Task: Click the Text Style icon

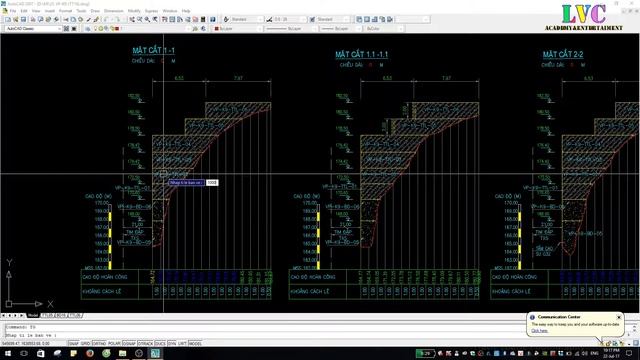Action: click(x=226, y=19)
